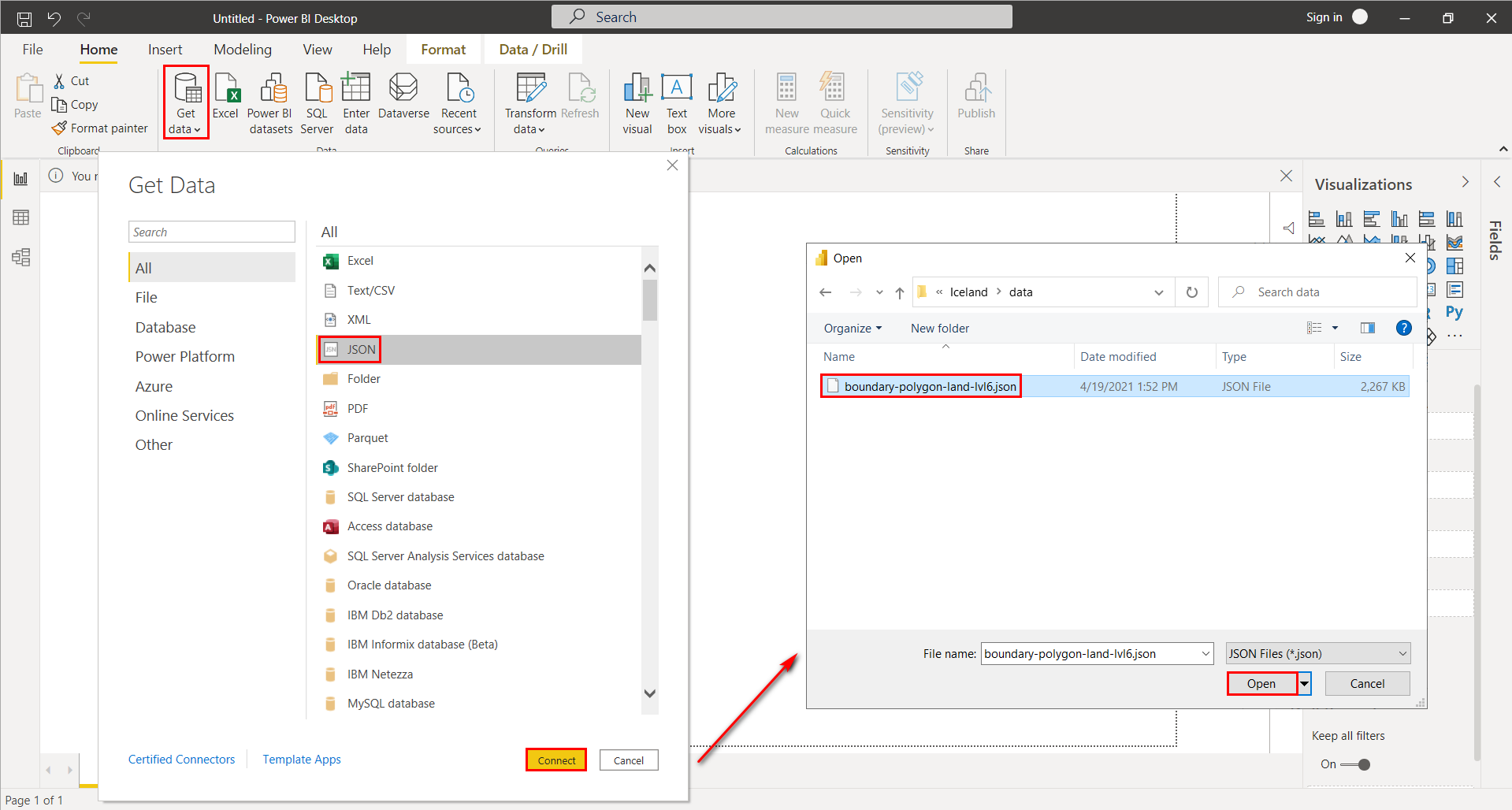Switch to Model view in left sidebar

click(x=20, y=256)
